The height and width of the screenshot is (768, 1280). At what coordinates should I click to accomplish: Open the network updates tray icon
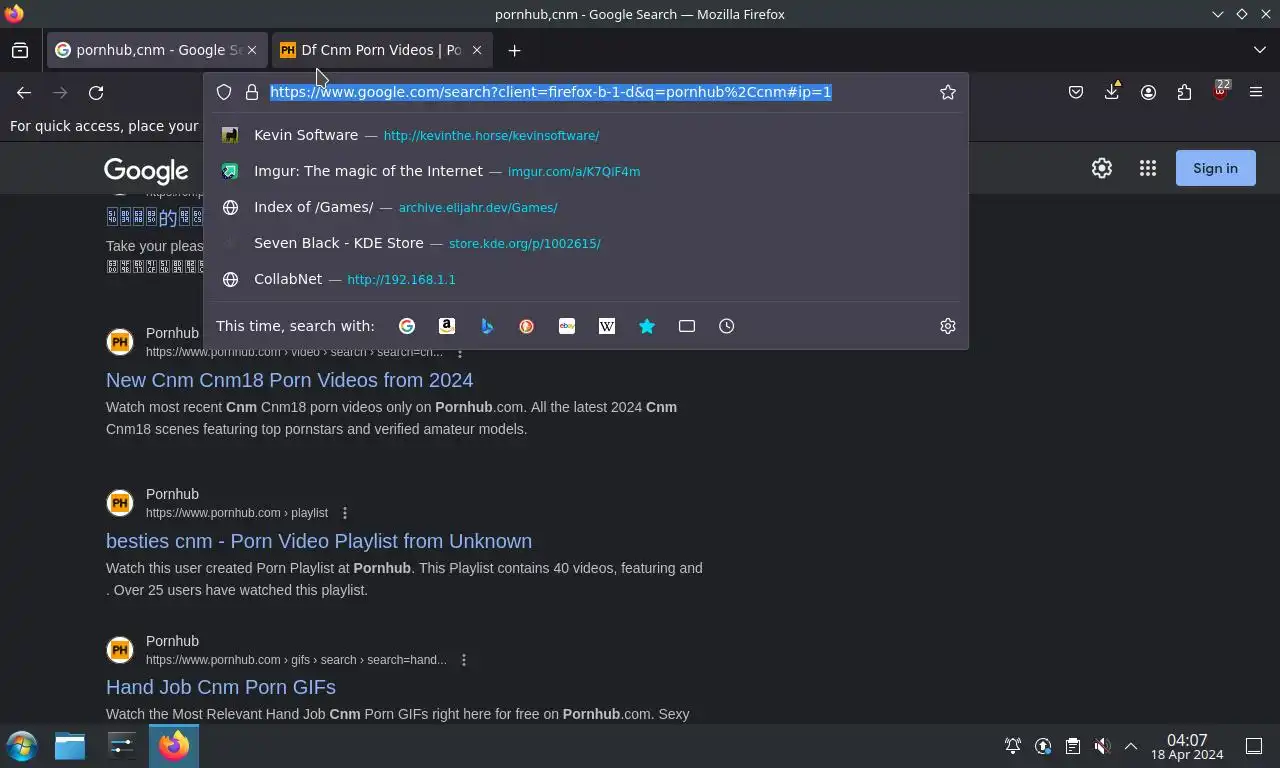[1043, 746]
